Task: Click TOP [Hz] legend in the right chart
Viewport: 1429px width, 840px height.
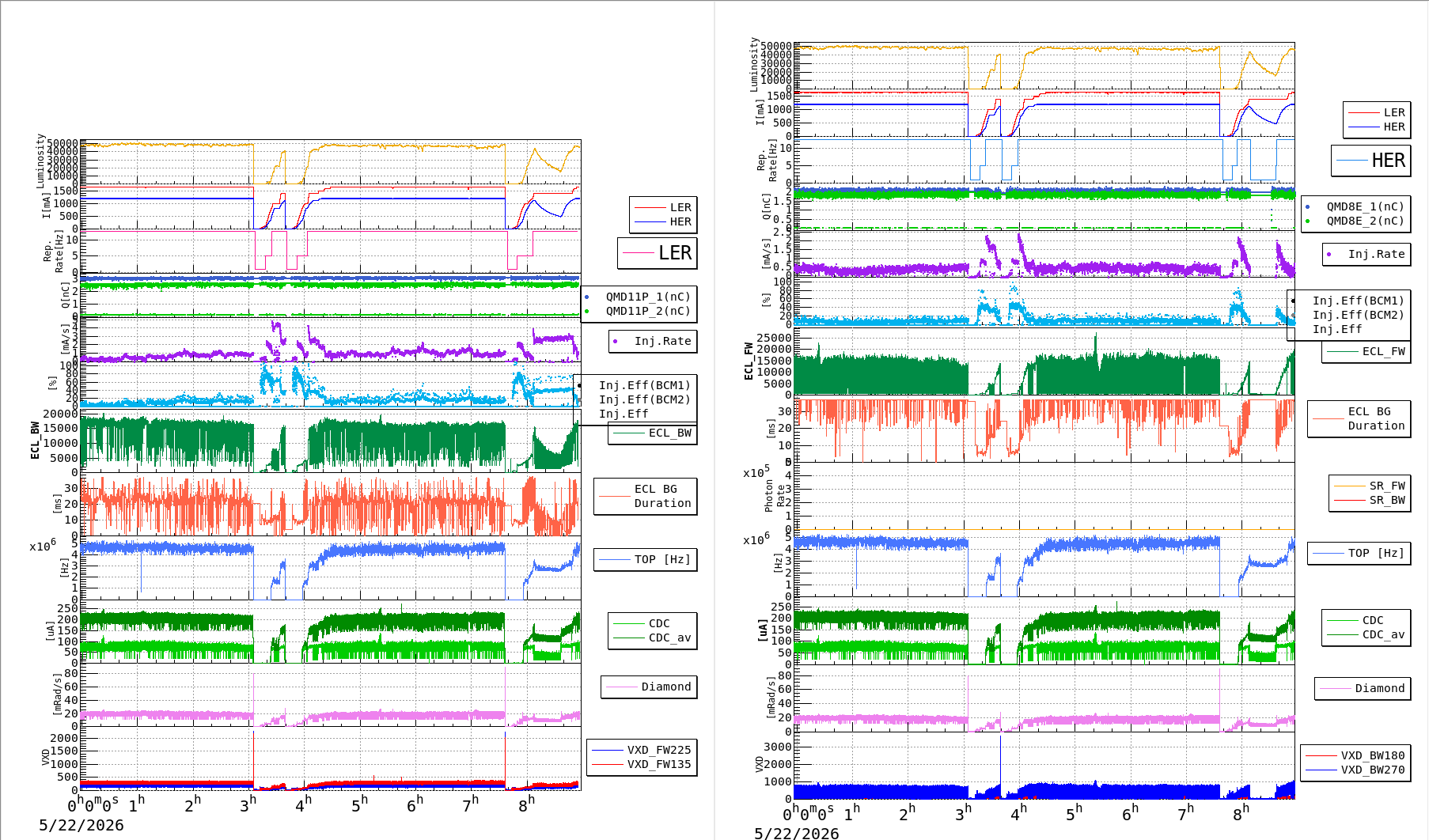Action: 1376,553
